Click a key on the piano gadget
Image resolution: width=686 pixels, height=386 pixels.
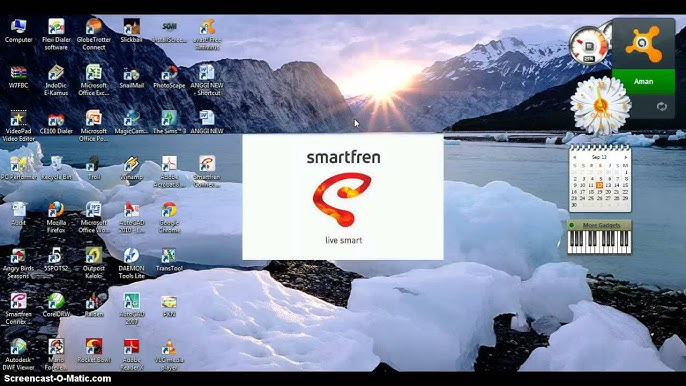coord(599,242)
